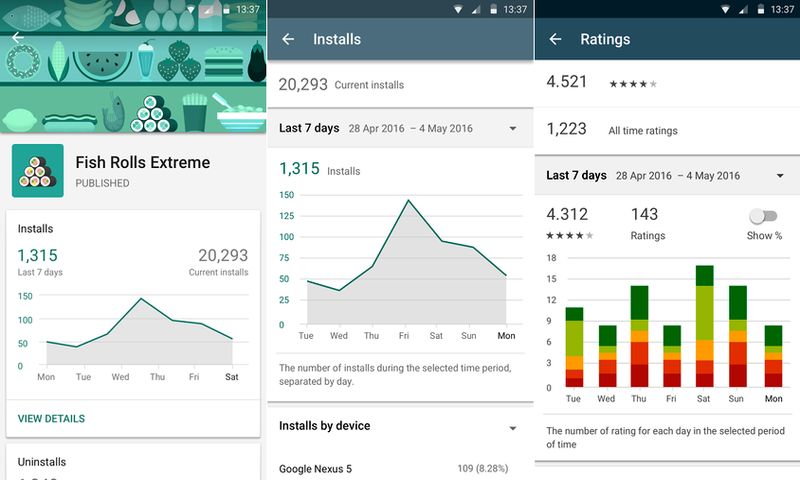Tap the 20,293 Current installs row
800x480 pixels.
[x=400, y=85]
